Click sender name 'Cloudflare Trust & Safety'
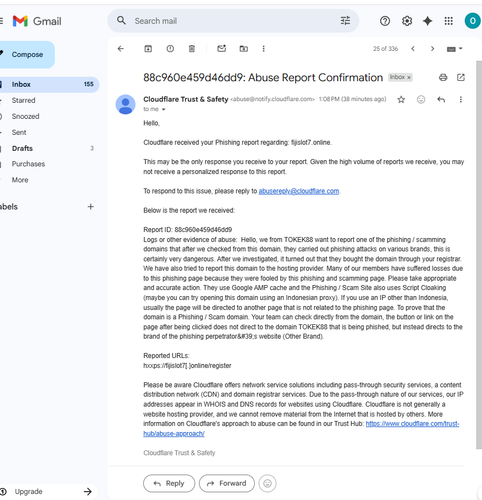The image size is (482, 500). point(186,99)
